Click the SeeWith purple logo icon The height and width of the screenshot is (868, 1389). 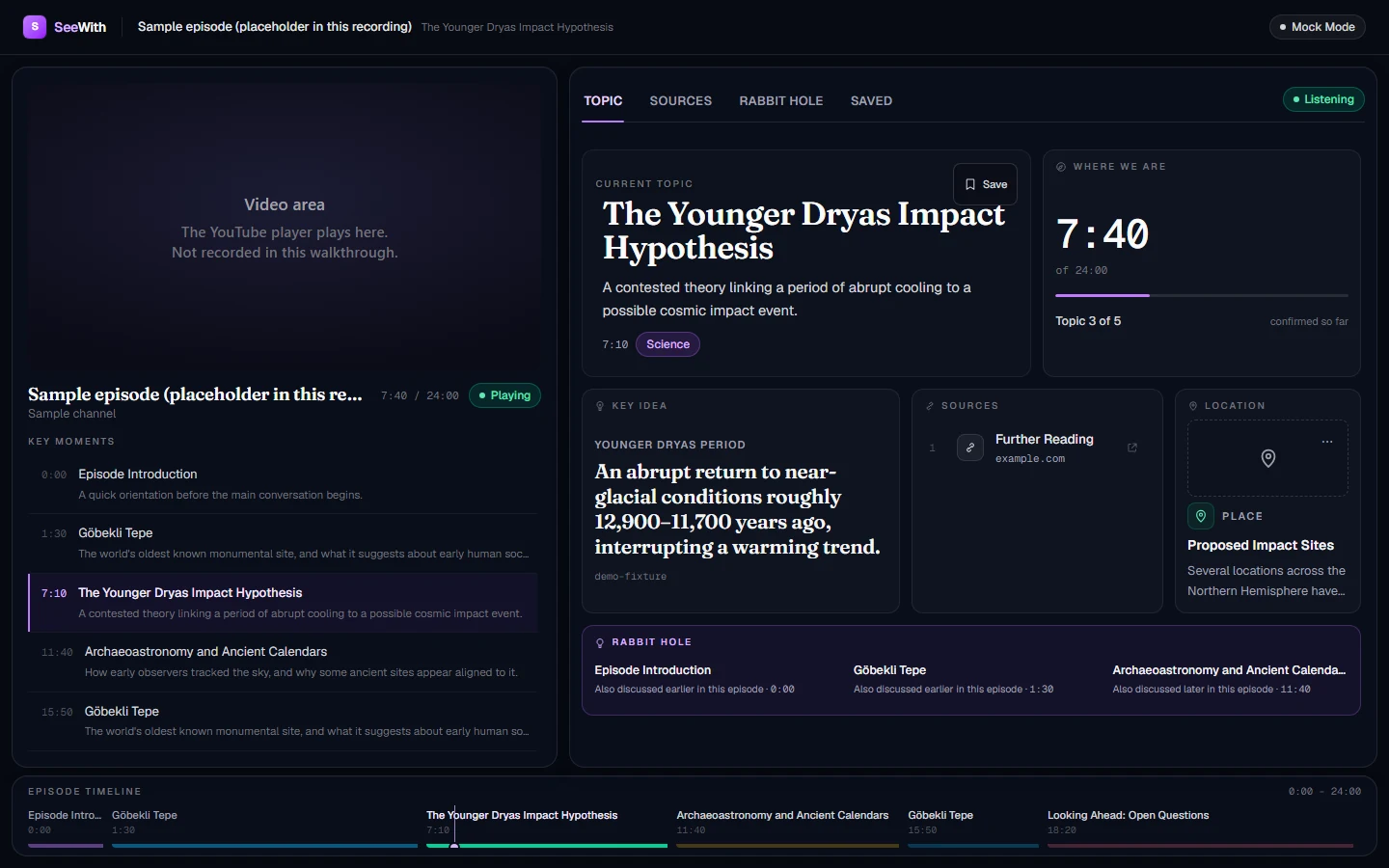35,27
